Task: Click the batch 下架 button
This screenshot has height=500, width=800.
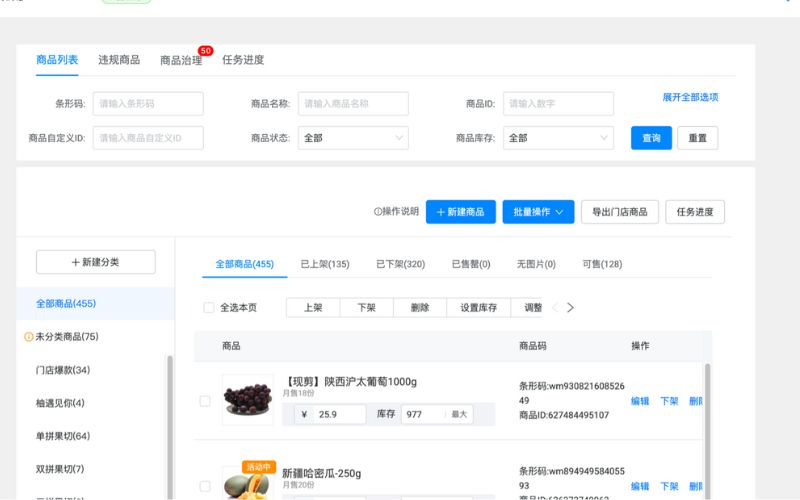Action: [366, 308]
